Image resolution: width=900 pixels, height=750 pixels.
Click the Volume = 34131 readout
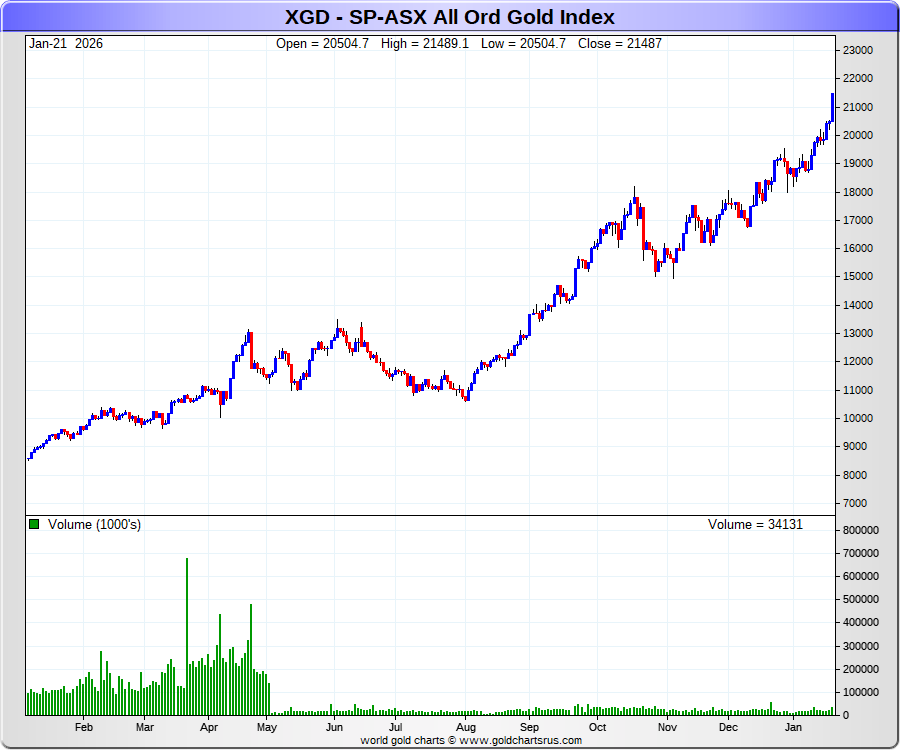[x=755, y=525]
